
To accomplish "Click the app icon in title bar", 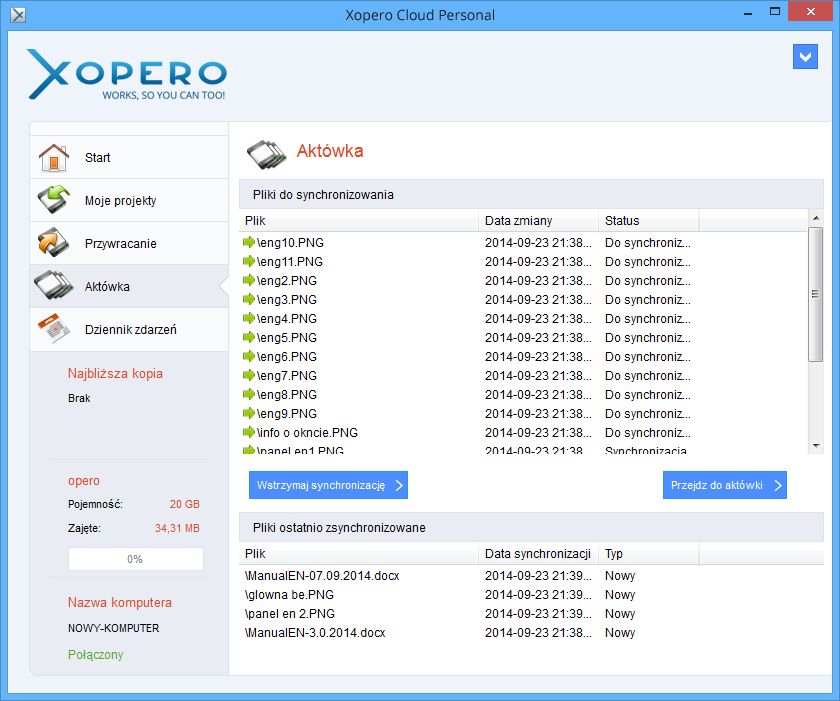I will (x=18, y=15).
